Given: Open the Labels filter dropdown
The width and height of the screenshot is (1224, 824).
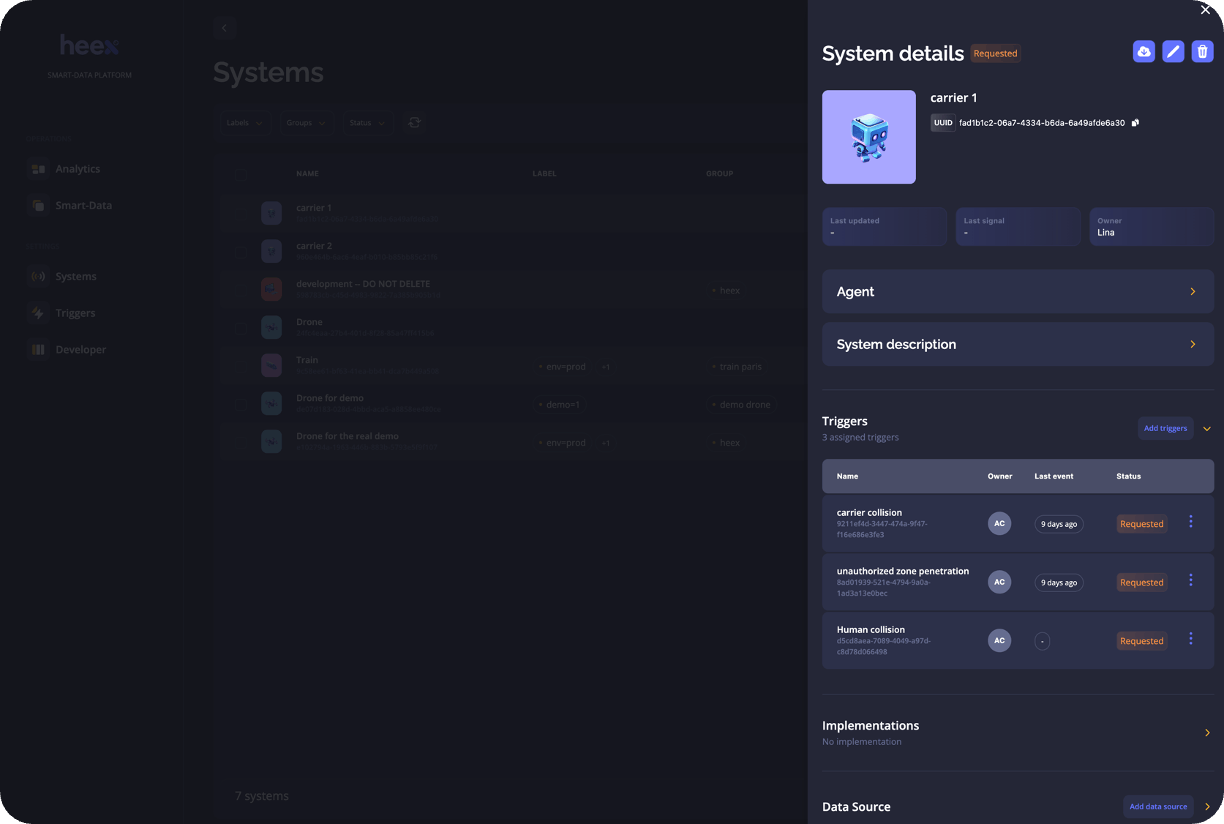Looking at the screenshot, I should [244, 123].
